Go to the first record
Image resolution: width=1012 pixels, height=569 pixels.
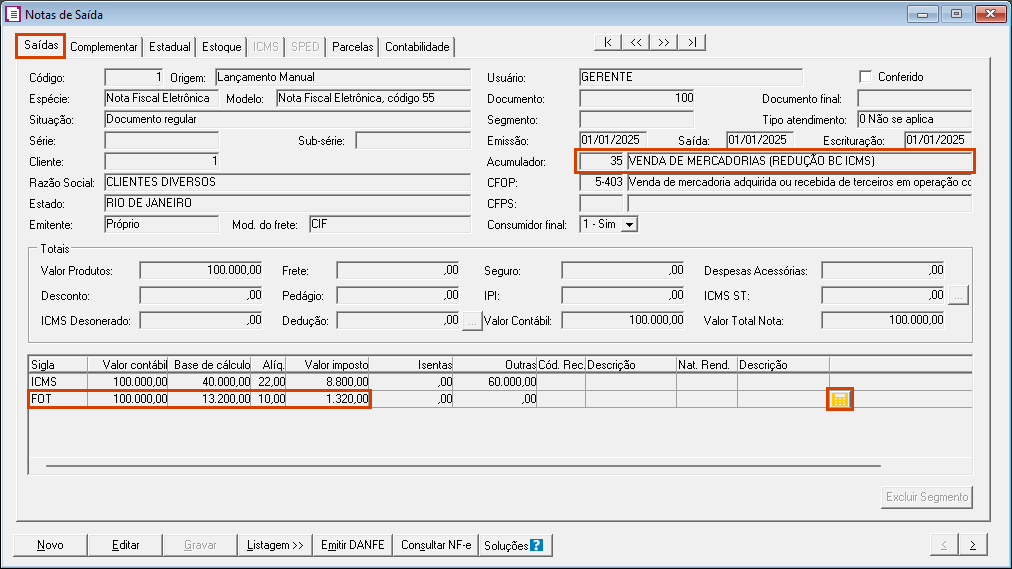point(607,42)
